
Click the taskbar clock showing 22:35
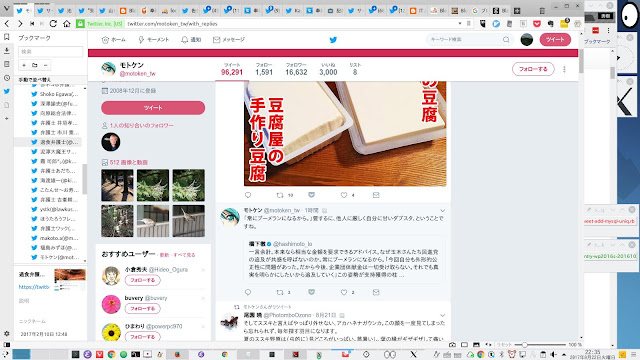592,354
